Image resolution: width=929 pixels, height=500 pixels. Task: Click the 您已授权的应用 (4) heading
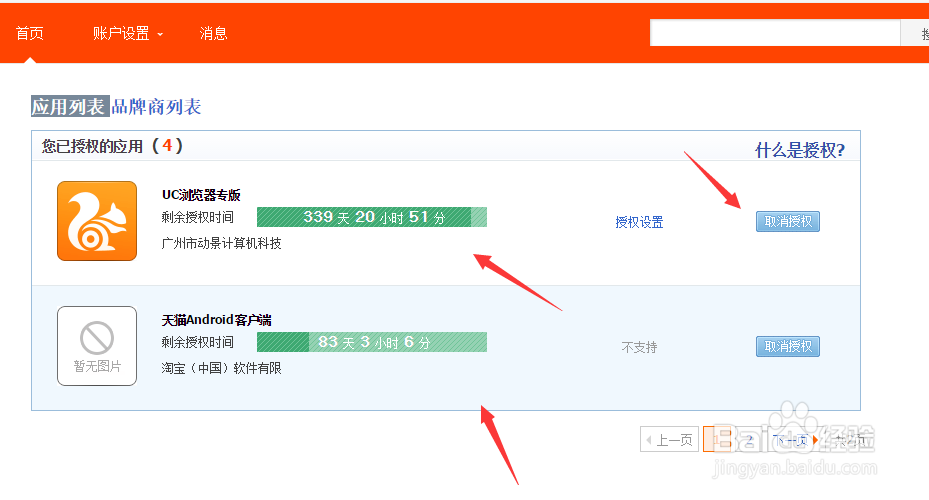click(x=112, y=146)
